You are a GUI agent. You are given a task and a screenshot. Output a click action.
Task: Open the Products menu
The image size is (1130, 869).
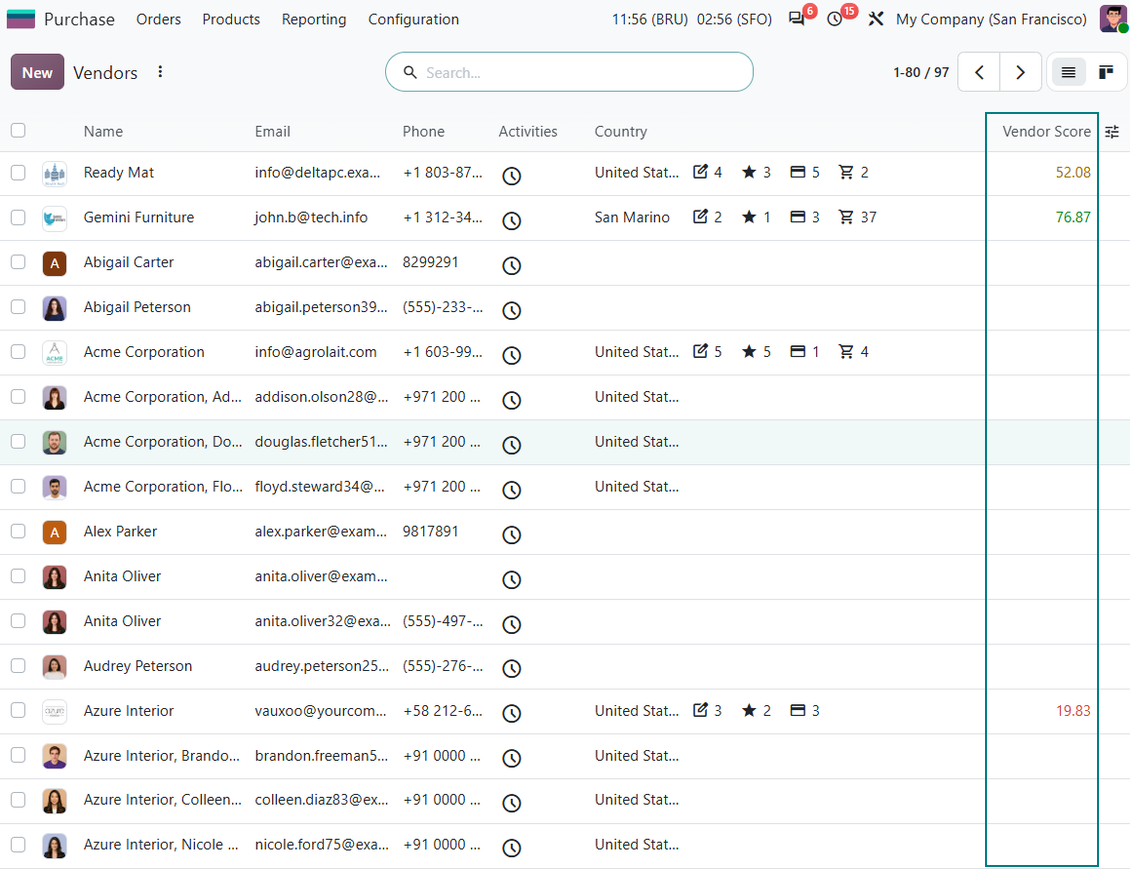click(231, 19)
